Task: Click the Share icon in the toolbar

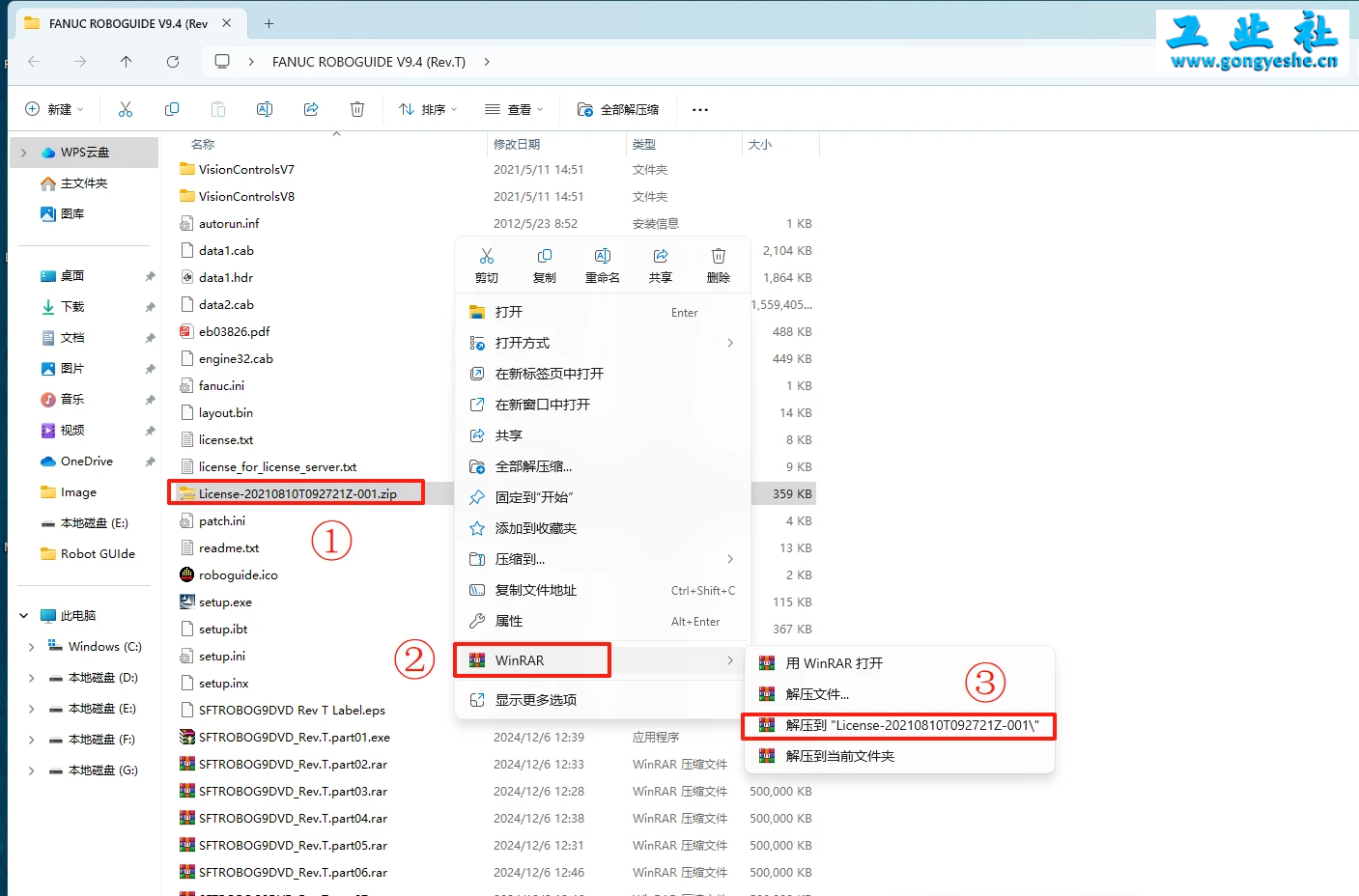Action: coord(311,109)
